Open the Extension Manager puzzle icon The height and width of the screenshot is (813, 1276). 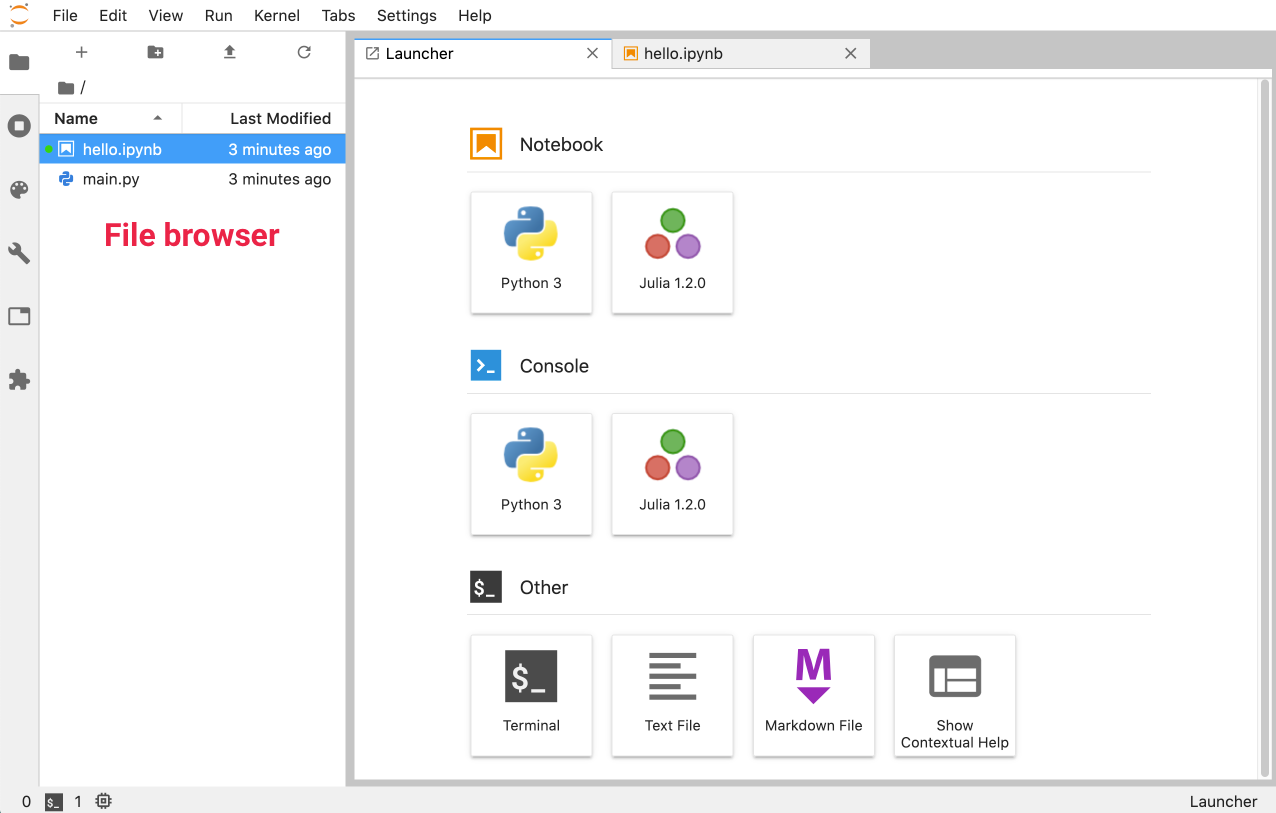pyautogui.click(x=19, y=380)
